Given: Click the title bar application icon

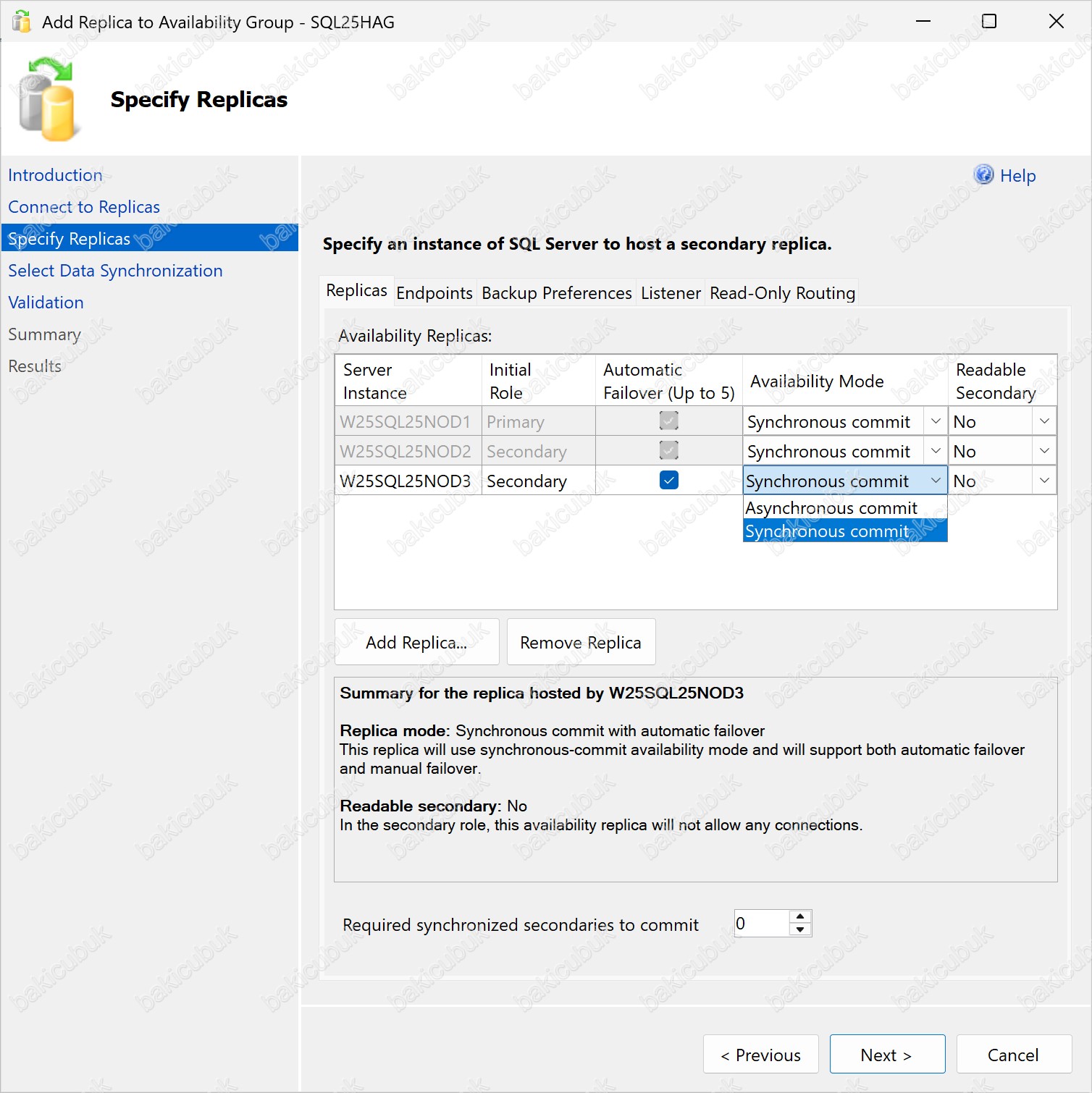Looking at the screenshot, I should click(x=22, y=22).
